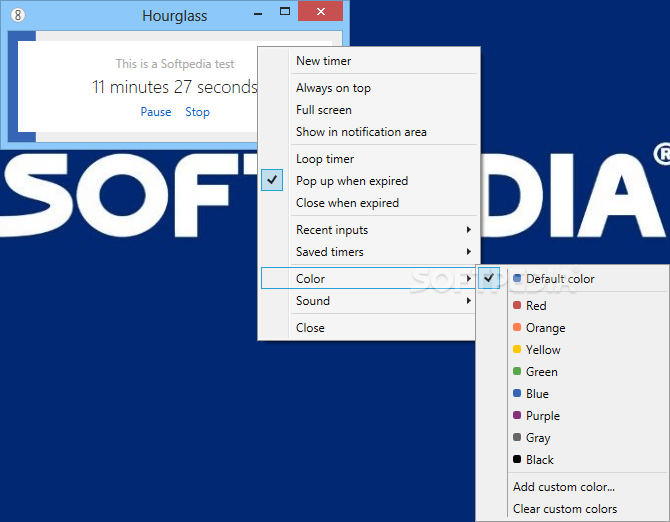Enable Close when expired option
The image size is (670, 522).
[369, 202]
